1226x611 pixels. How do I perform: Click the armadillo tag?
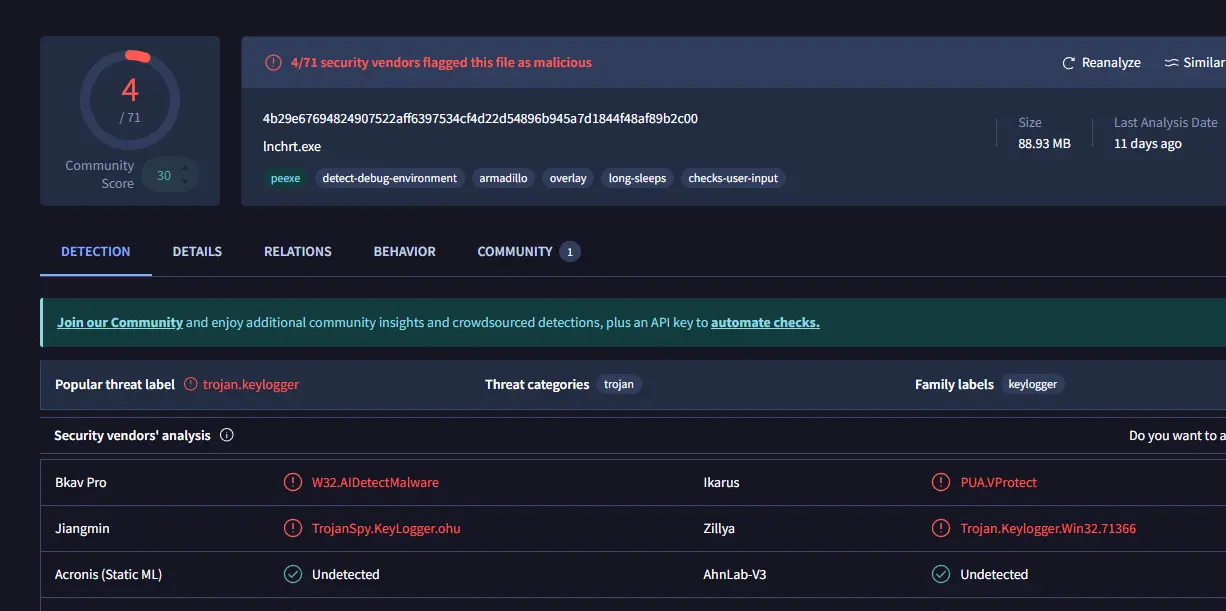point(503,179)
